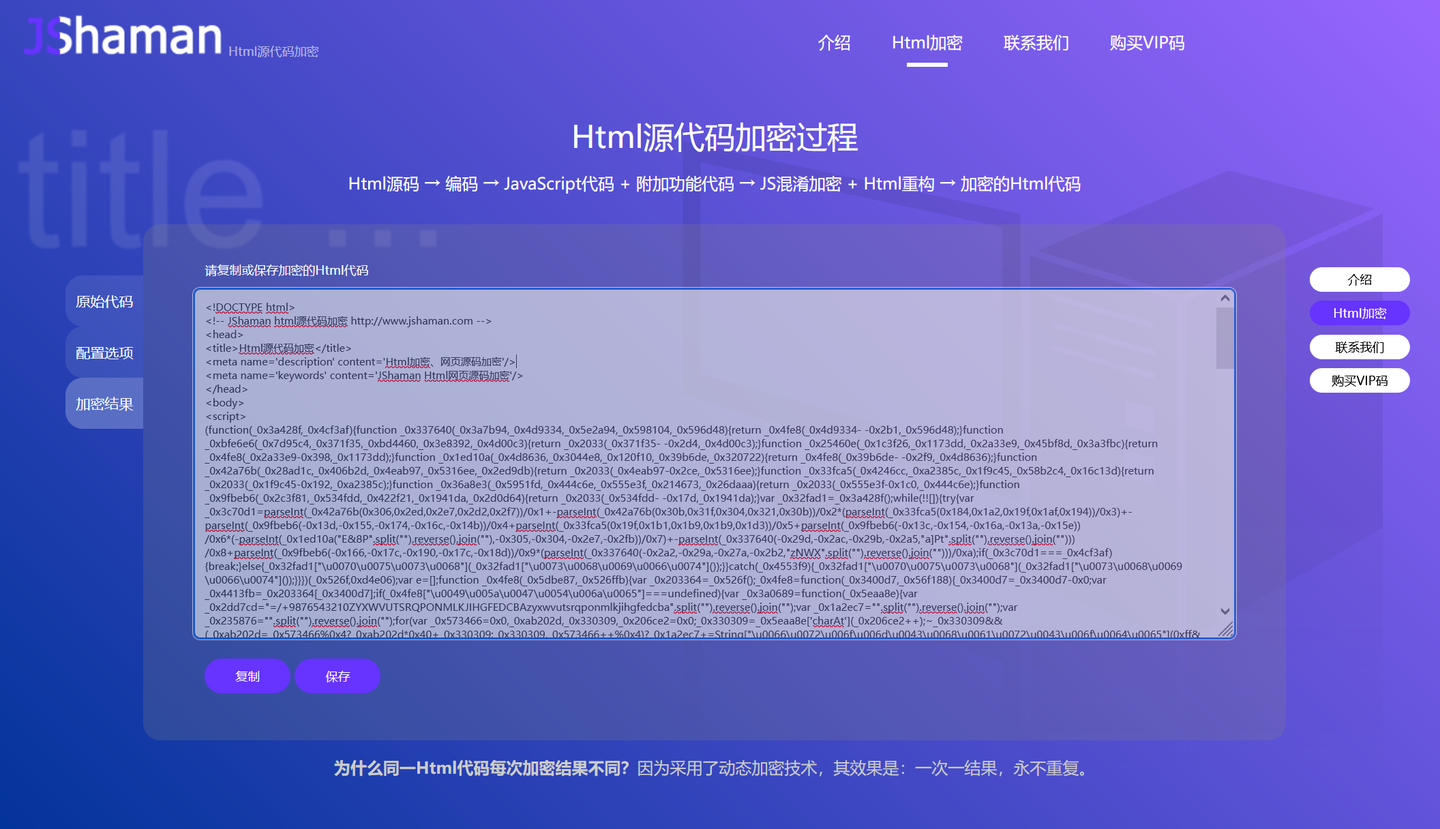
Task: Click the 联系我们 pill button on right
Action: (x=1359, y=347)
